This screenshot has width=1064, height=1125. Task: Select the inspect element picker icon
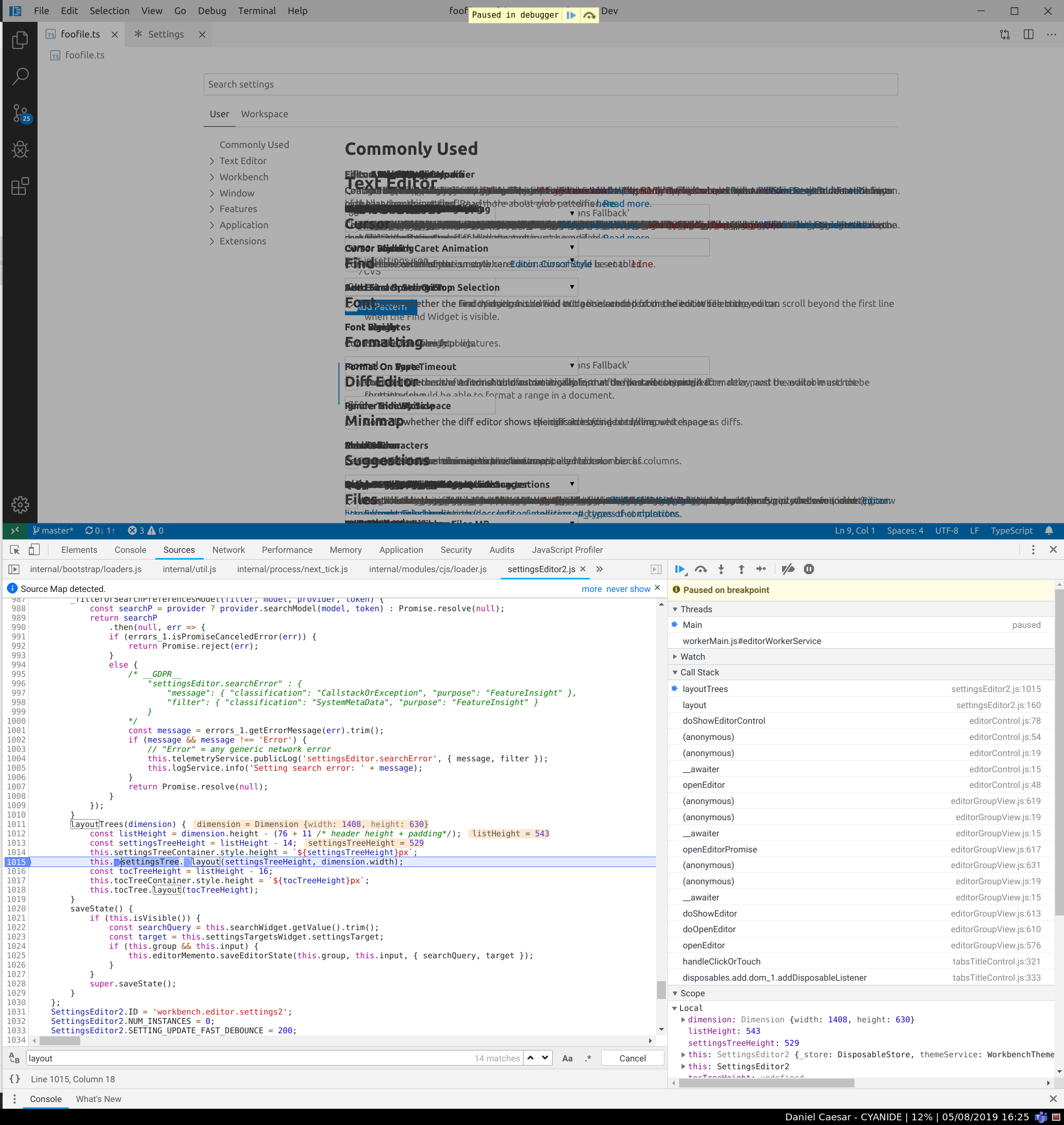click(15, 549)
